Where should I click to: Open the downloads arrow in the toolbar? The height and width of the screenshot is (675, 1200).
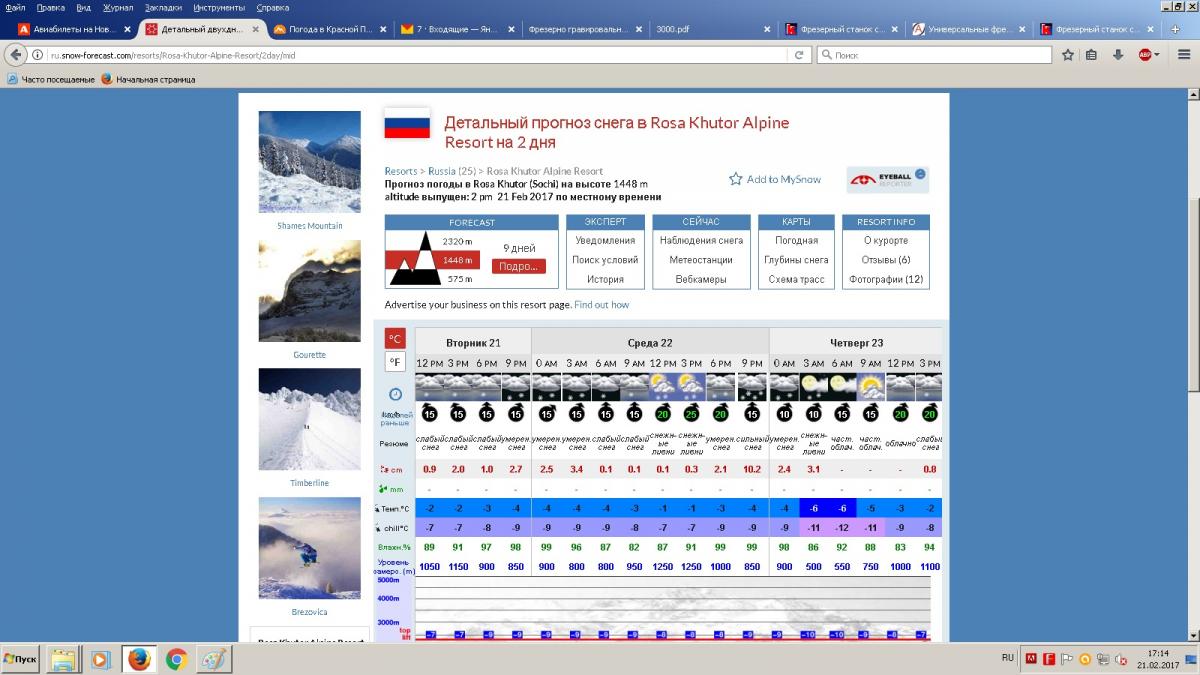point(1118,55)
